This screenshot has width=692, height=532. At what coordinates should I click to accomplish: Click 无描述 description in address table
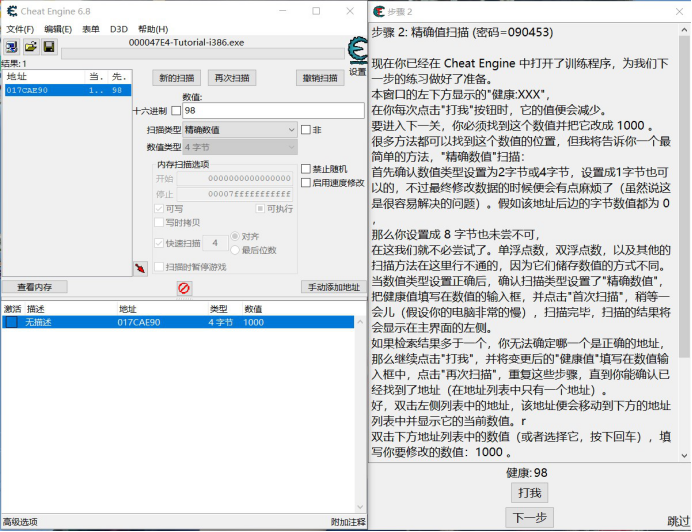pos(38,322)
